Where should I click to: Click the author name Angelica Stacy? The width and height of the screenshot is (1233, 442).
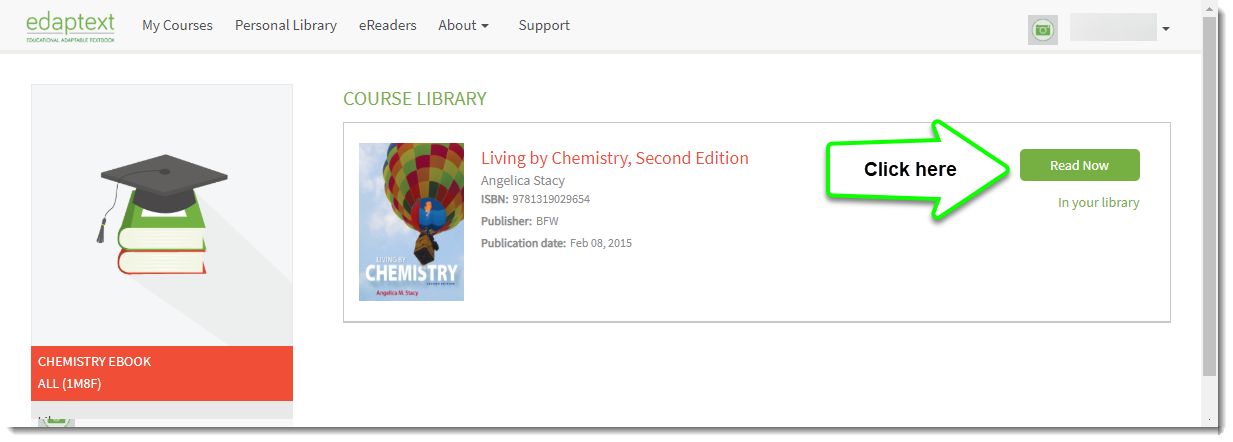point(522,181)
